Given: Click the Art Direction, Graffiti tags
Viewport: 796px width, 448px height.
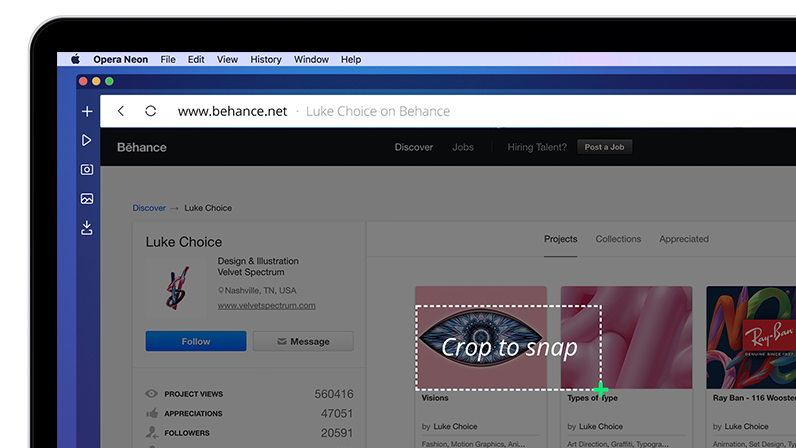Looking at the screenshot, I should [618, 444].
